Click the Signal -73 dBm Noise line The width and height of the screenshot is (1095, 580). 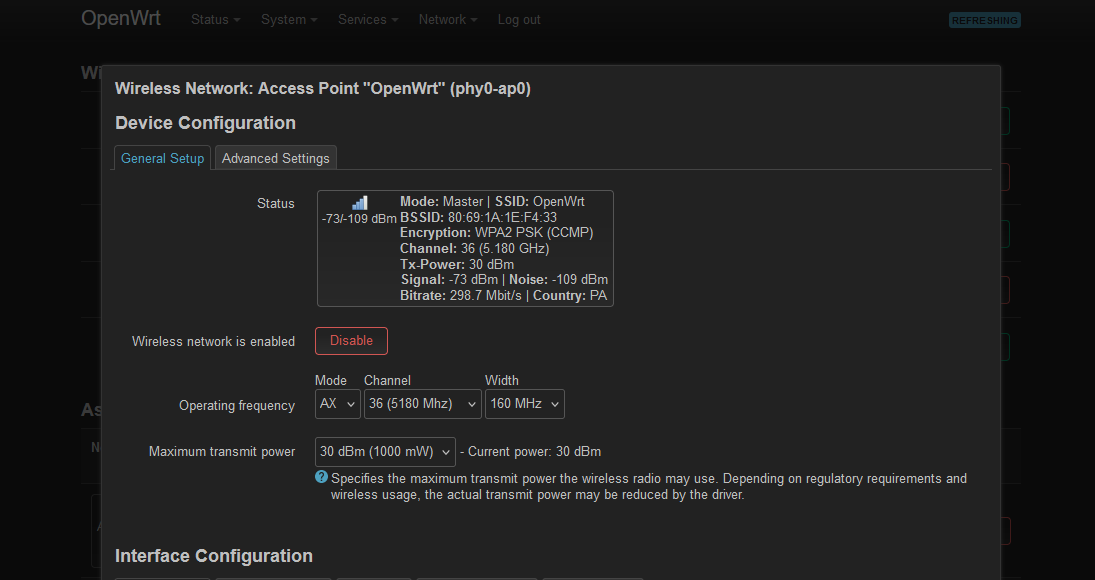pyautogui.click(x=504, y=280)
